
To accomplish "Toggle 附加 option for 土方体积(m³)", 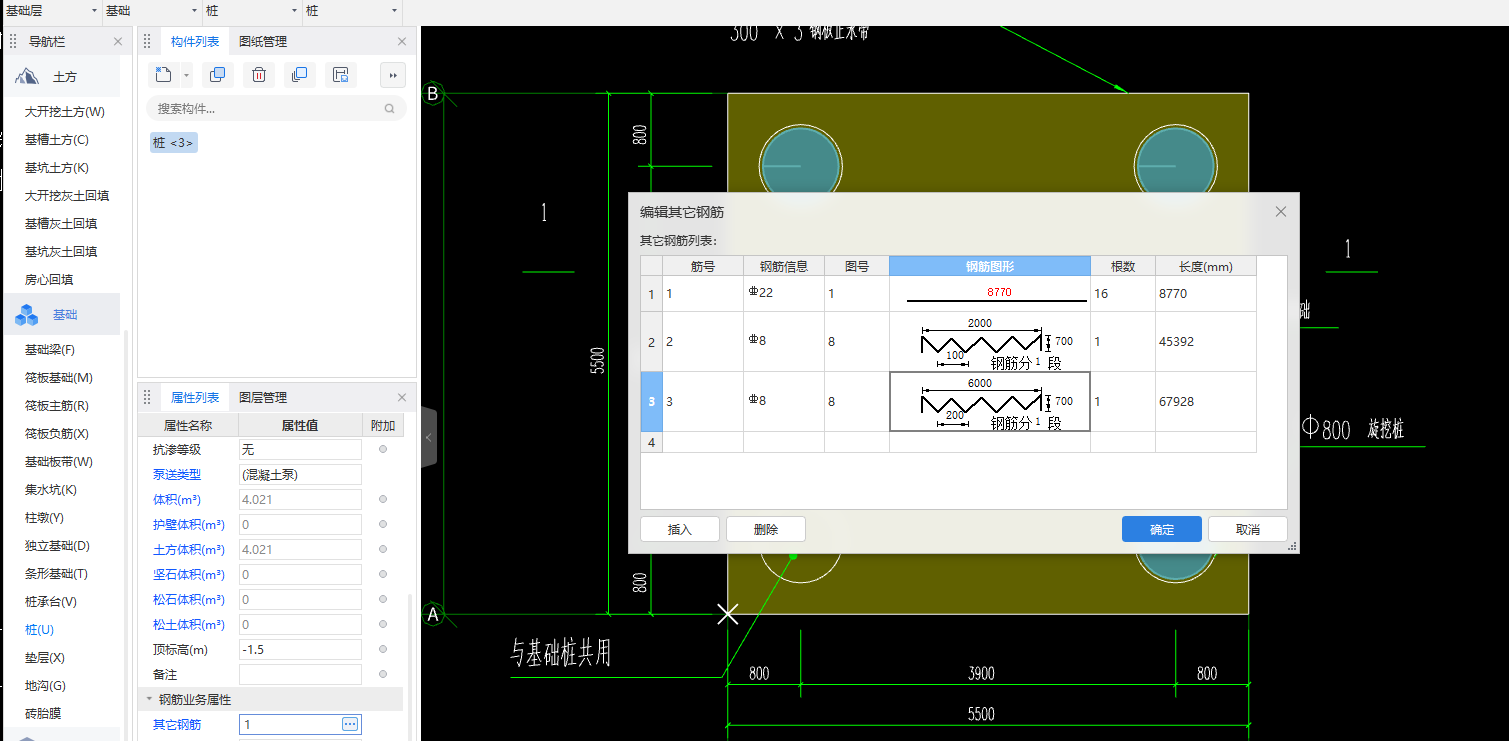I will 383,549.
